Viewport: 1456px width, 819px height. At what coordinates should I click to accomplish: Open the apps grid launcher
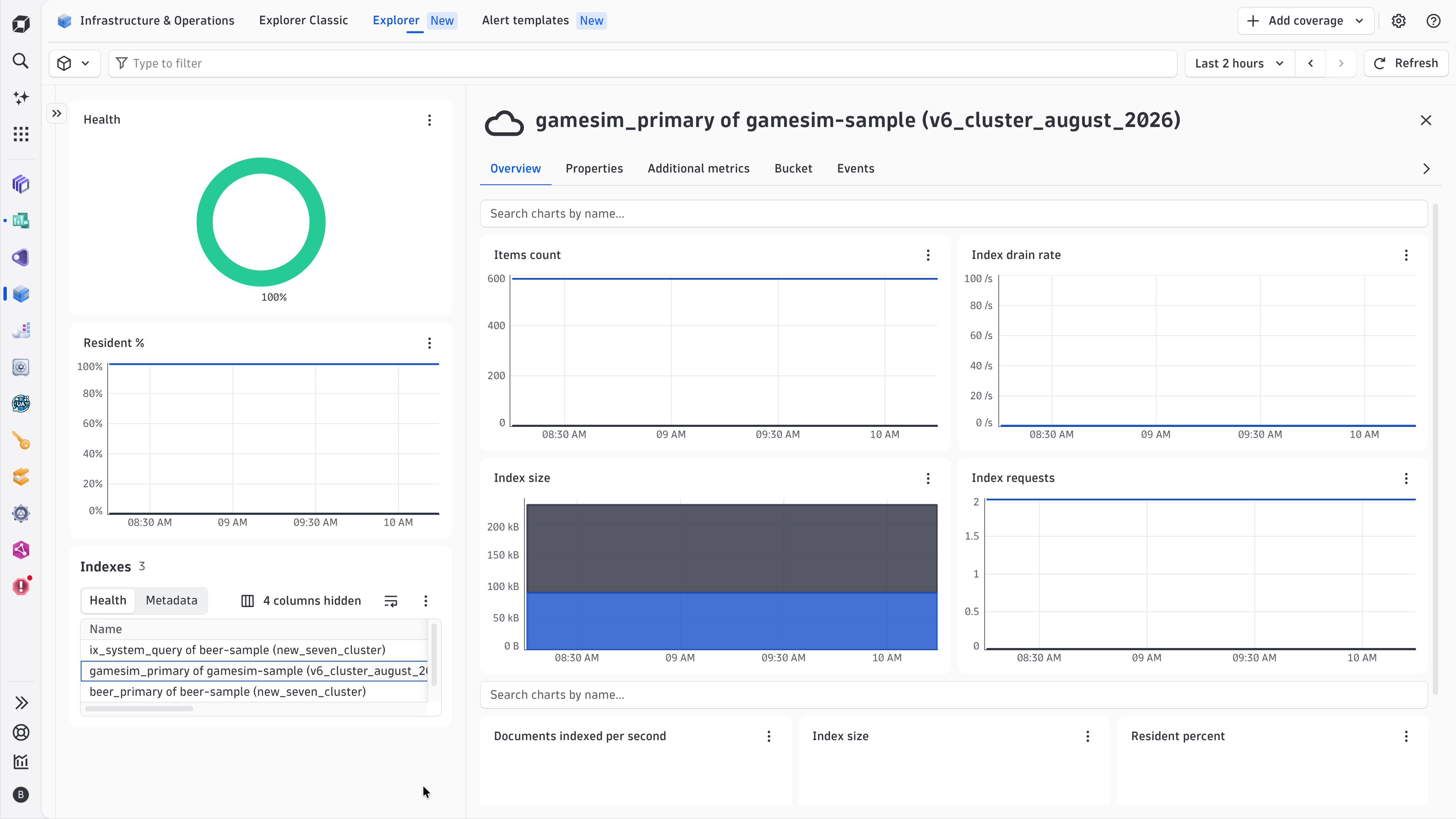pyautogui.click(x=21, y=135)
